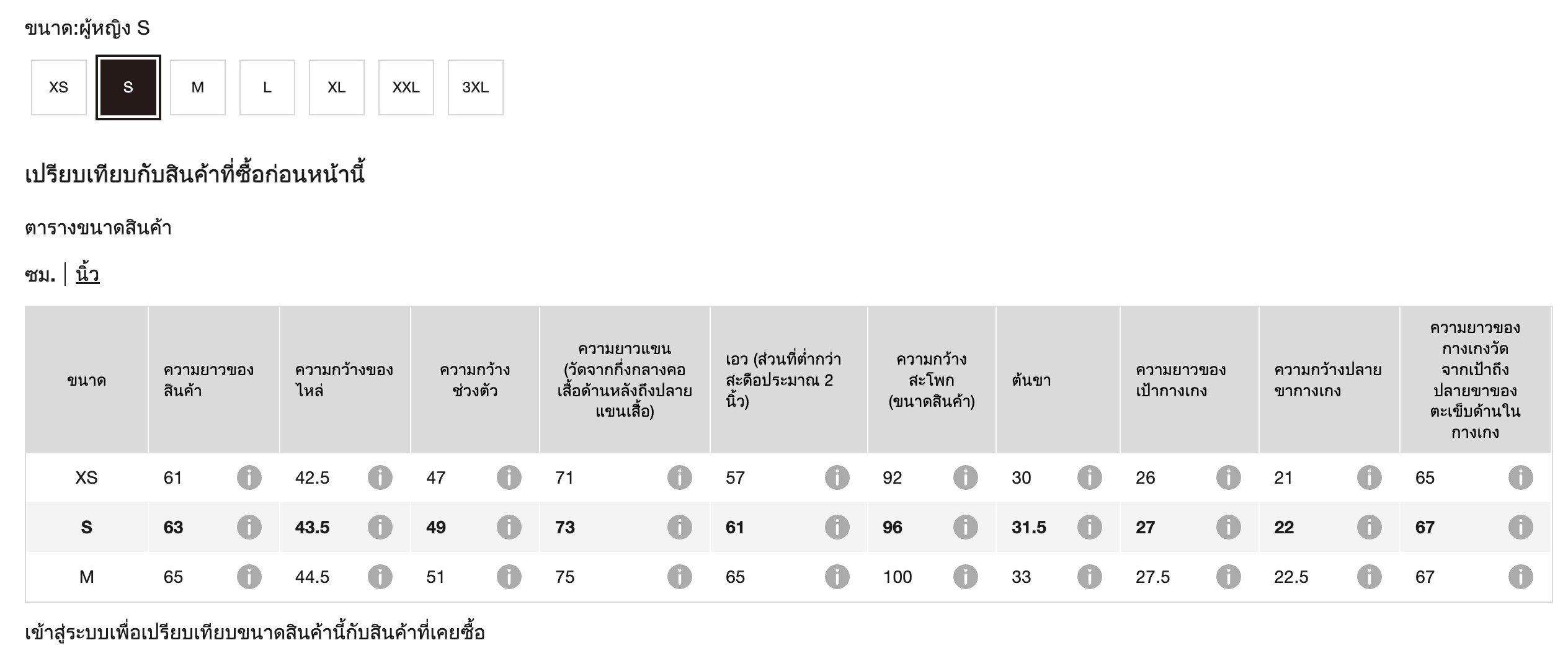1568x666 pixels.
Task: Show info for M body width 51
Action: [509, 577]
